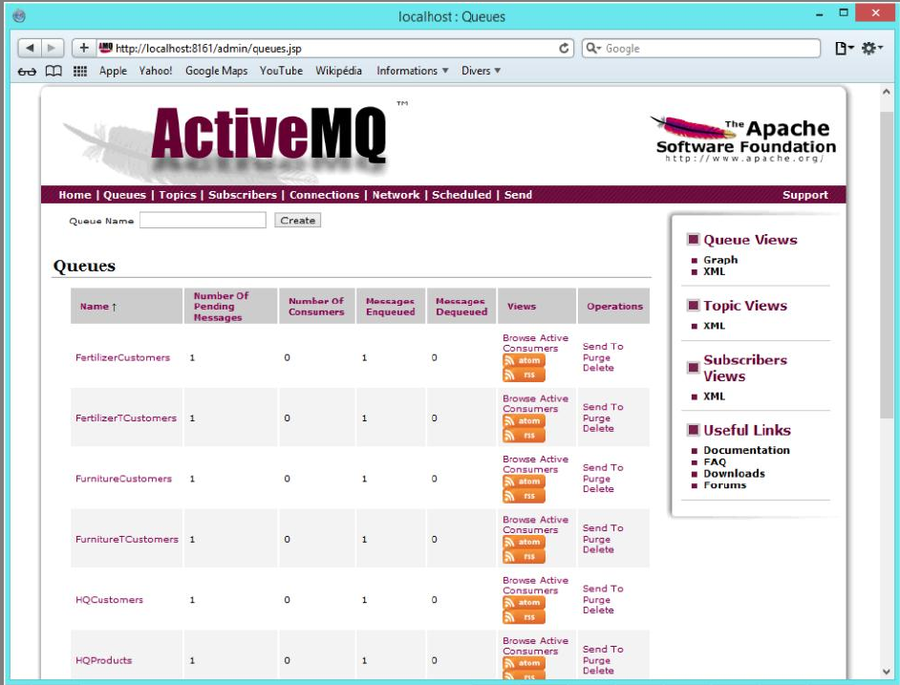Expand the Divers bookmarks dropdown
Image resolution: width=900 pixels, height=685 pixels.
tap(481, 71)
